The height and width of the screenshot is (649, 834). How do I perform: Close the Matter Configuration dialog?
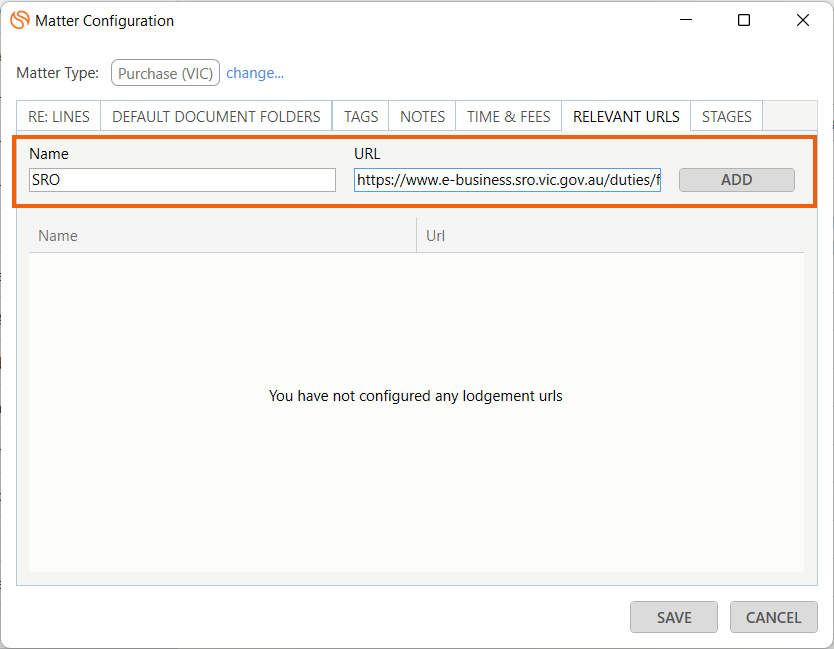pos(802,20)
